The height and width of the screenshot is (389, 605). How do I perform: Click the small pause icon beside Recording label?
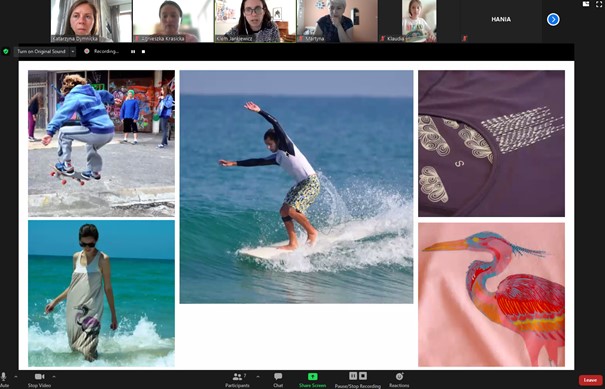[x=133, y=52]
